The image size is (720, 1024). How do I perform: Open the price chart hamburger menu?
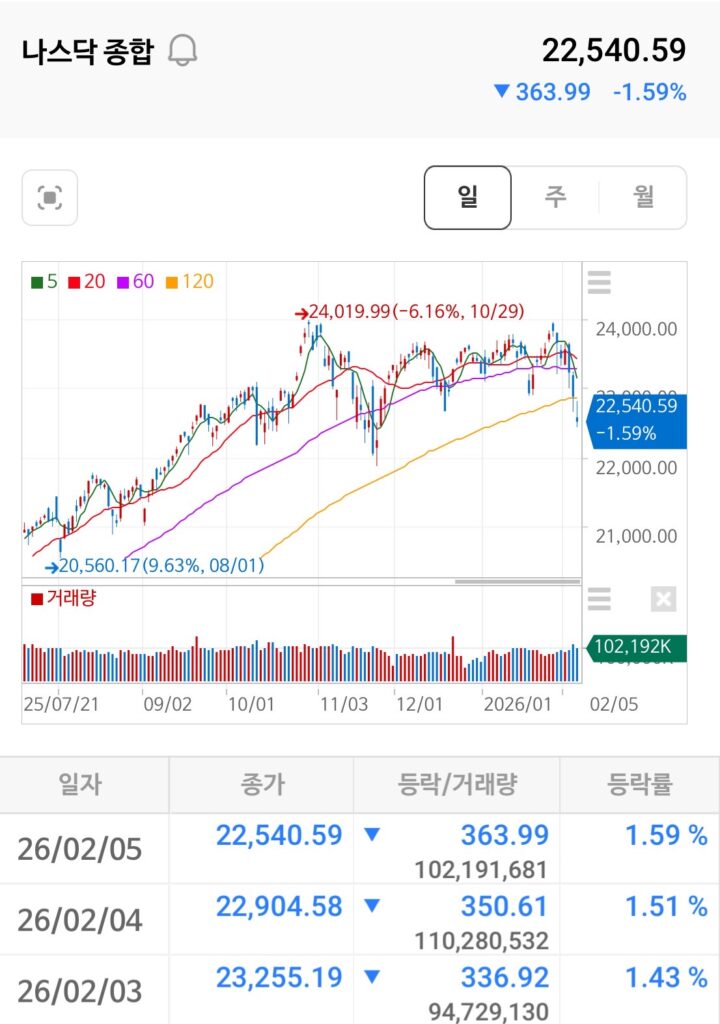pyautogui.click(x=598, y=282)
